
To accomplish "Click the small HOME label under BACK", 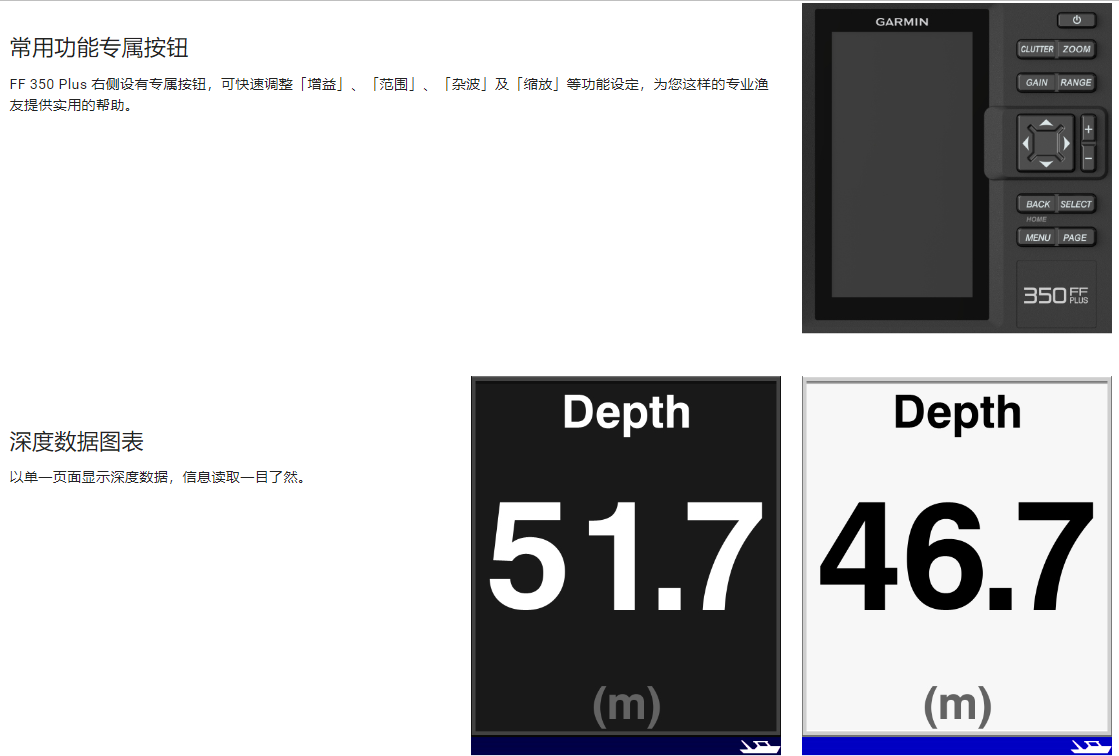I will (x=1036, y=219).
